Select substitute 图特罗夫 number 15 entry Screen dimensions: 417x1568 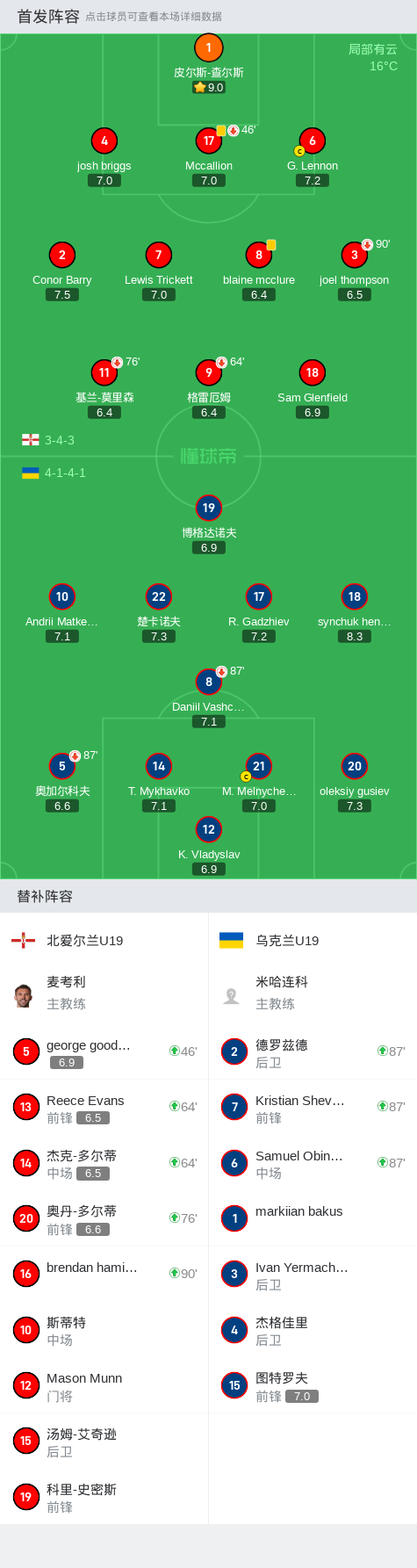[x=313, y=1386]
